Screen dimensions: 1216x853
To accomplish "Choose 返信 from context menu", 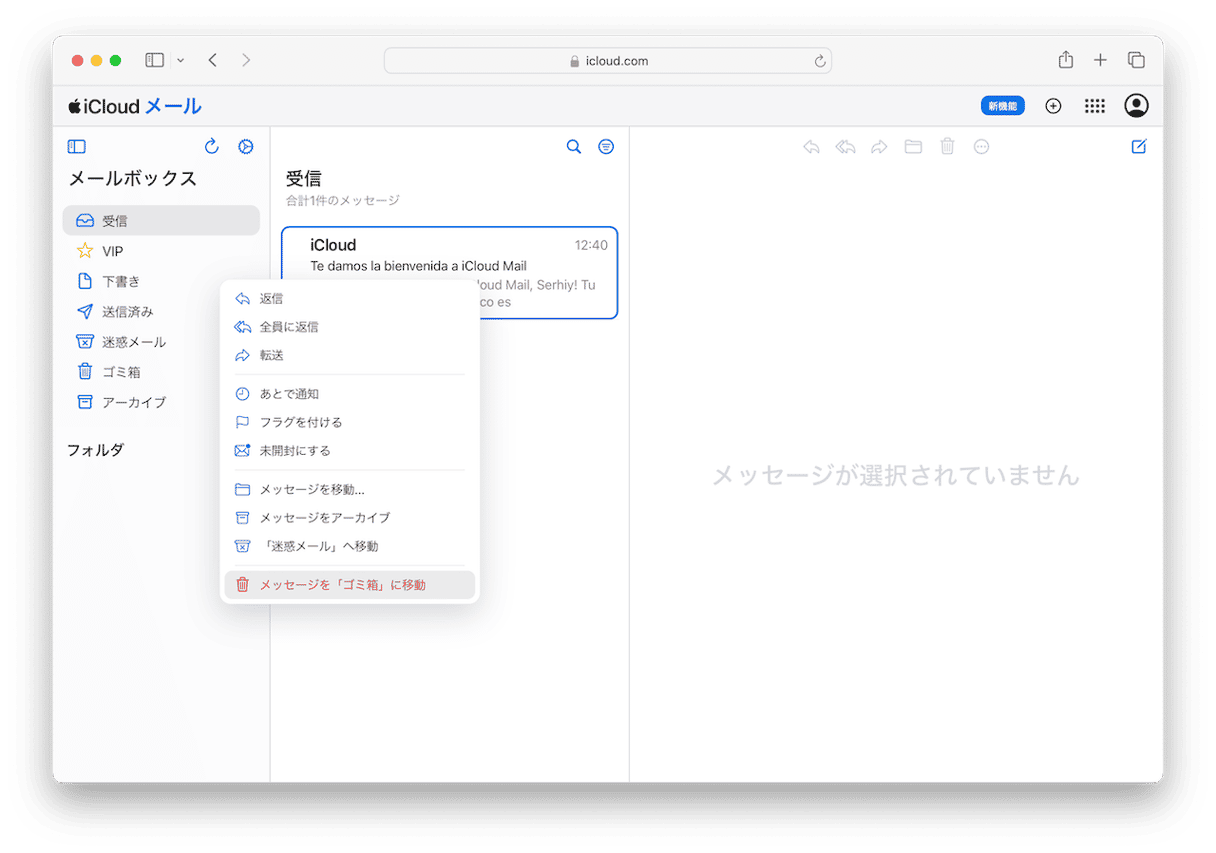I will point(349,299).
